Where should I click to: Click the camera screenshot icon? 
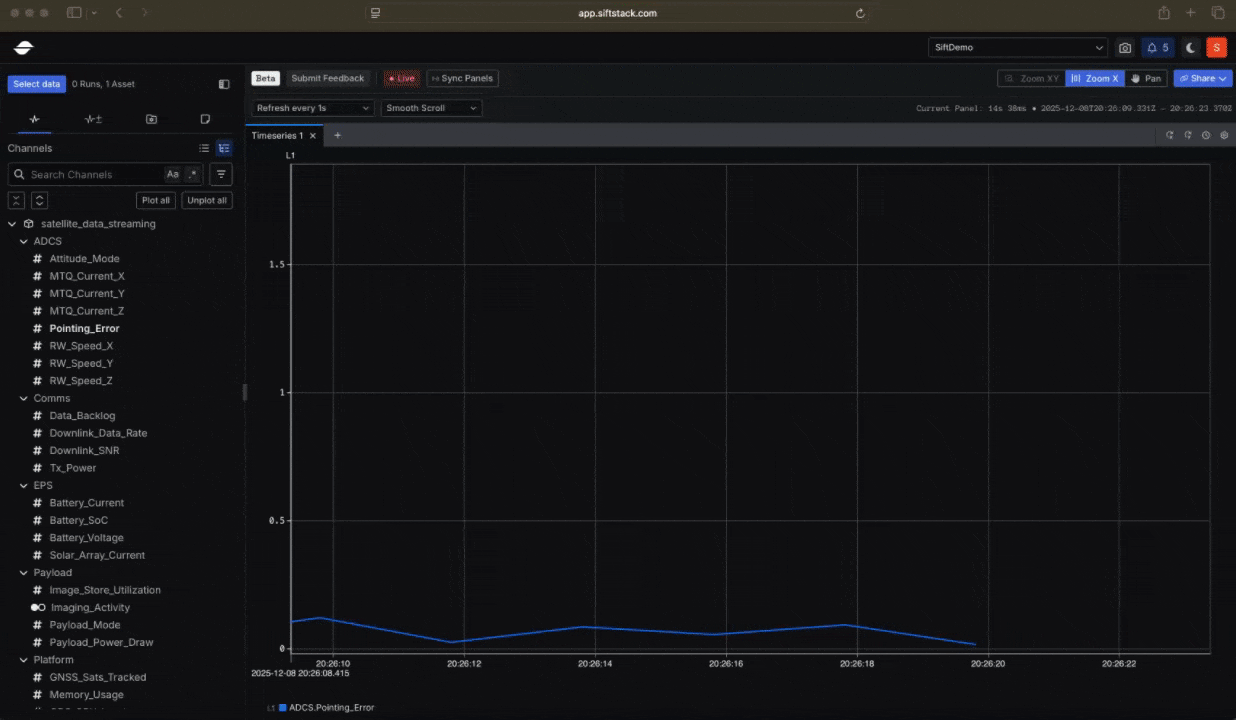(x=1125, y=48)
